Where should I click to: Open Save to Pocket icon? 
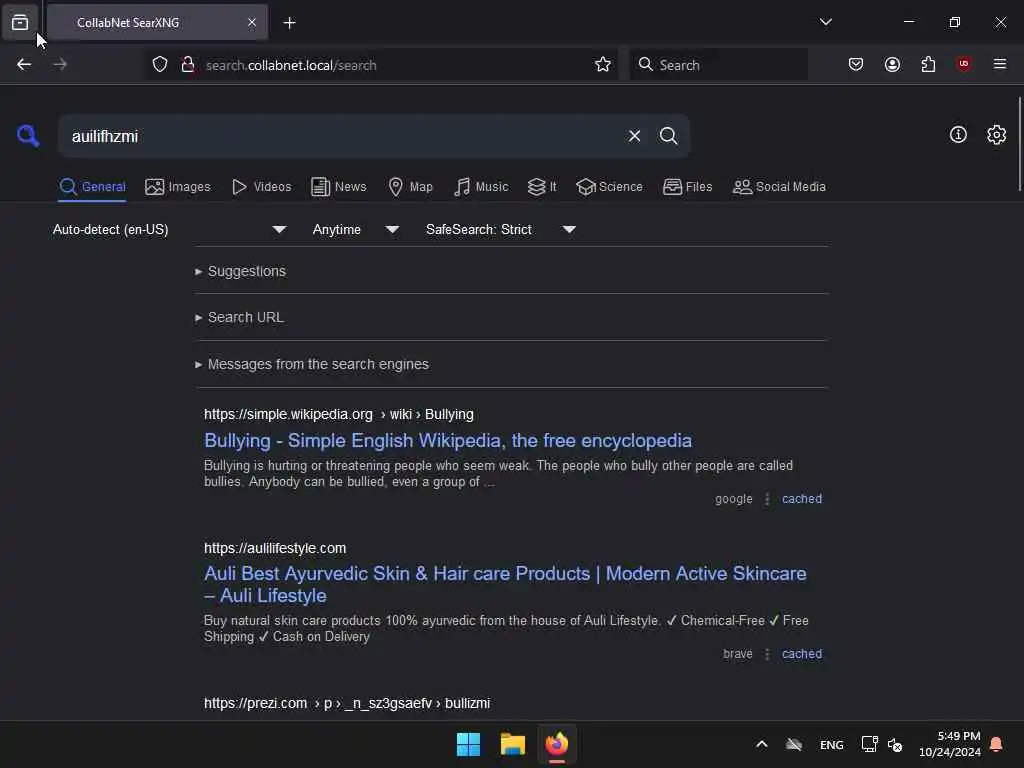pos(856,65)
